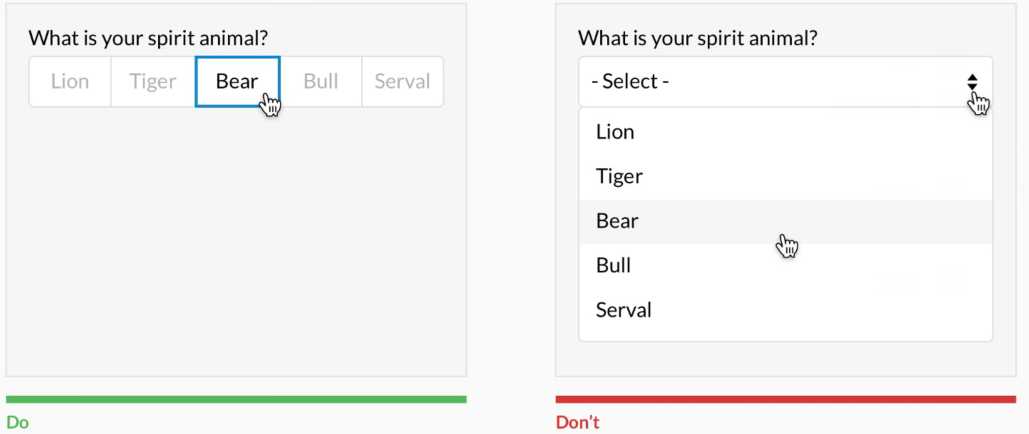Select the Tiger segmented option

153,81
